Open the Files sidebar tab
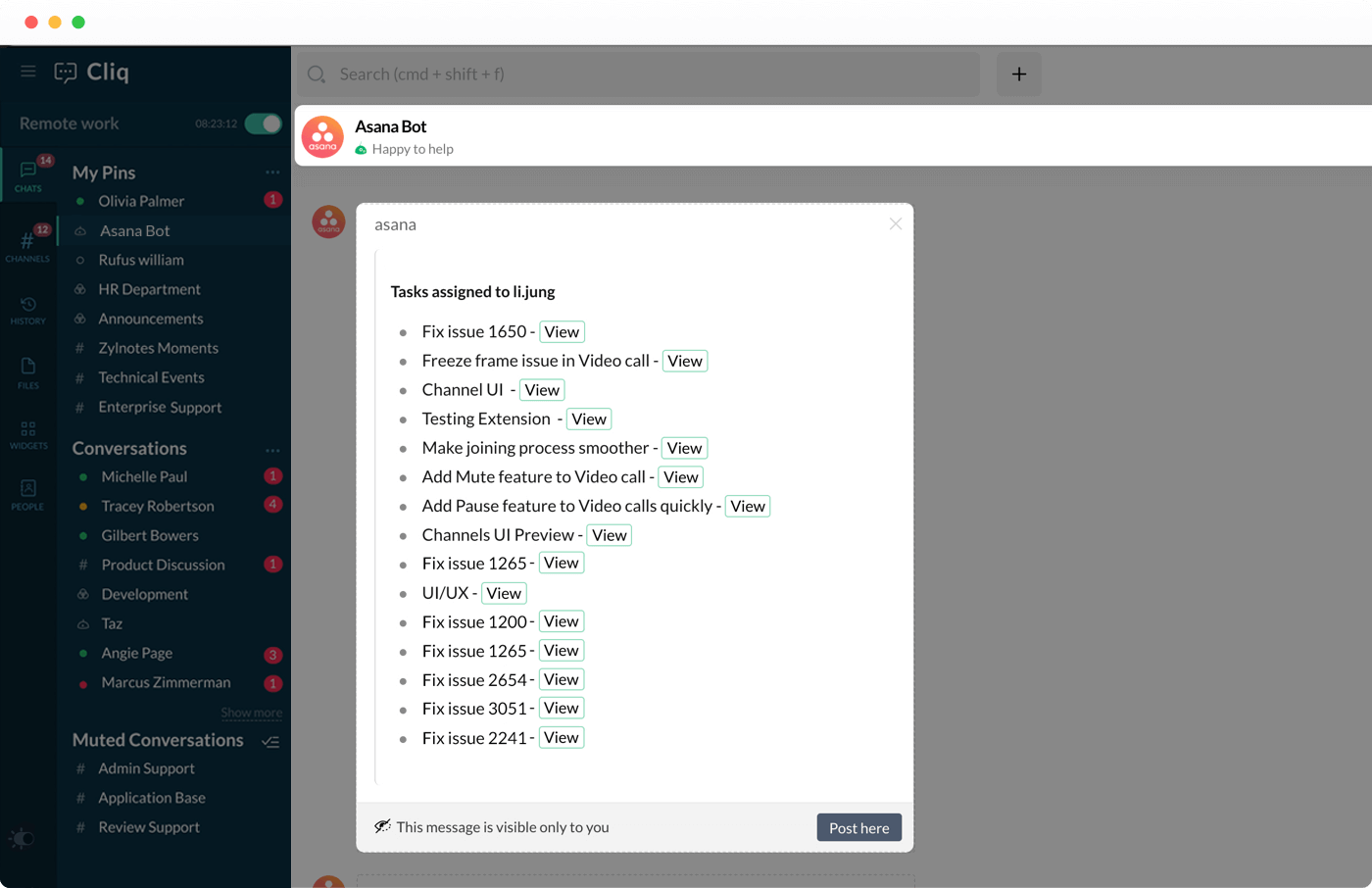Viewport: 1372px width, 888px height. (x=28, y=372)
